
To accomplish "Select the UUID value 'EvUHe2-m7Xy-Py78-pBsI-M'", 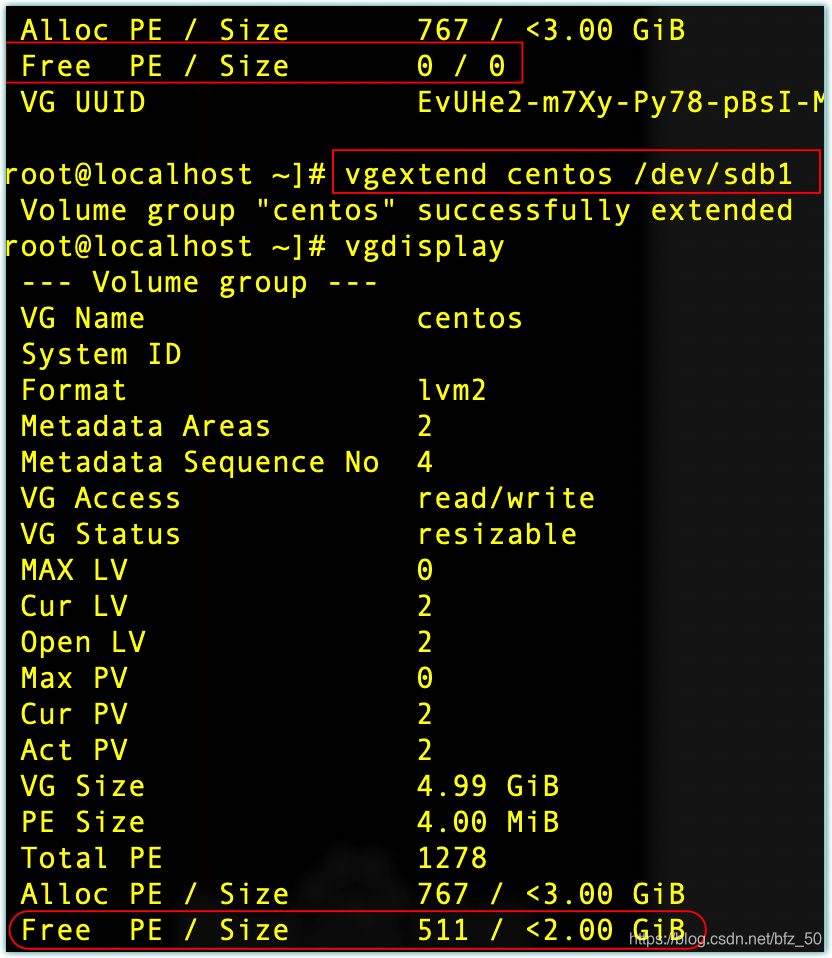I will pyautogui.click(x=620, y=103).
